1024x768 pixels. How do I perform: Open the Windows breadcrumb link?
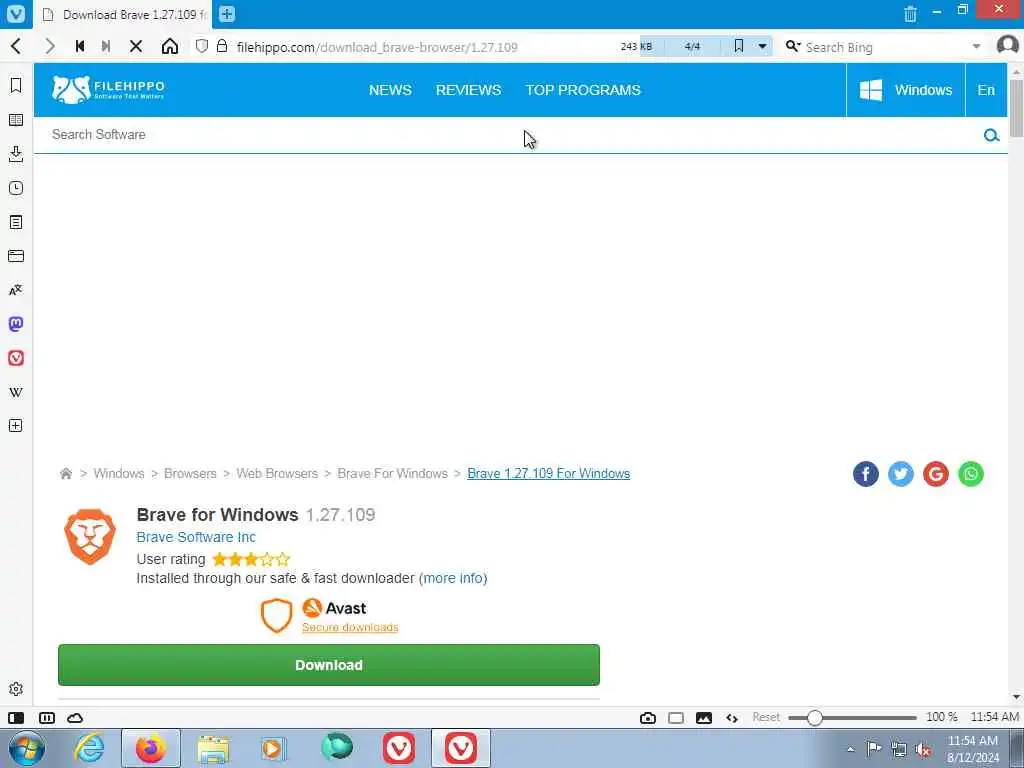tap(119, 473)
